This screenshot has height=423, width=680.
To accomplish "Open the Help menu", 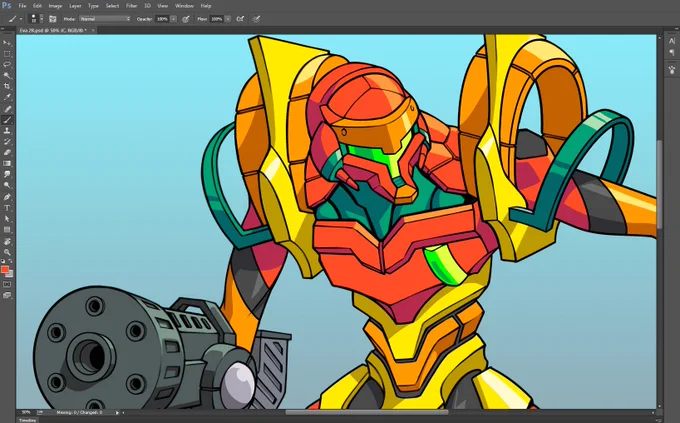I will (206, 6).
